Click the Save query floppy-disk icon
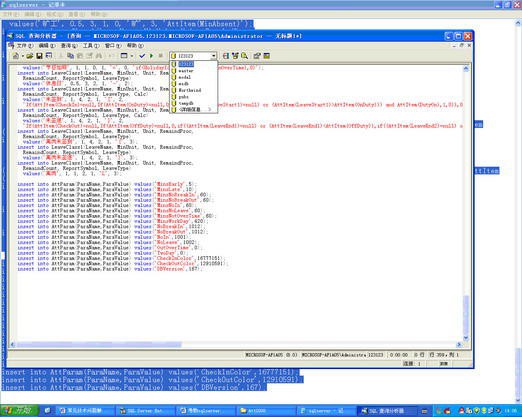This screenshot has height=417, width=522. pos(39,56)
